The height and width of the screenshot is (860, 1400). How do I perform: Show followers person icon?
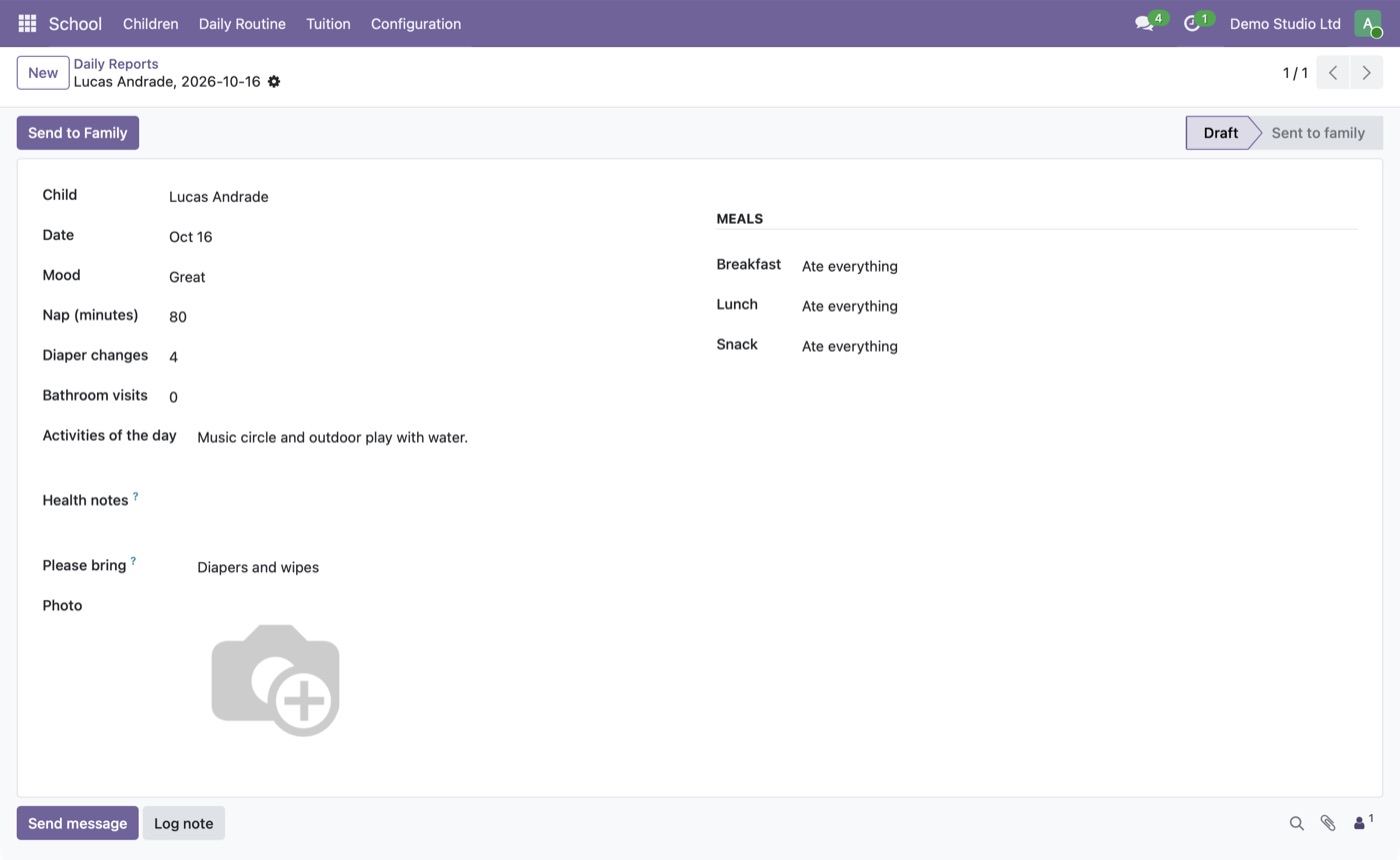(x=1363, y=822)
